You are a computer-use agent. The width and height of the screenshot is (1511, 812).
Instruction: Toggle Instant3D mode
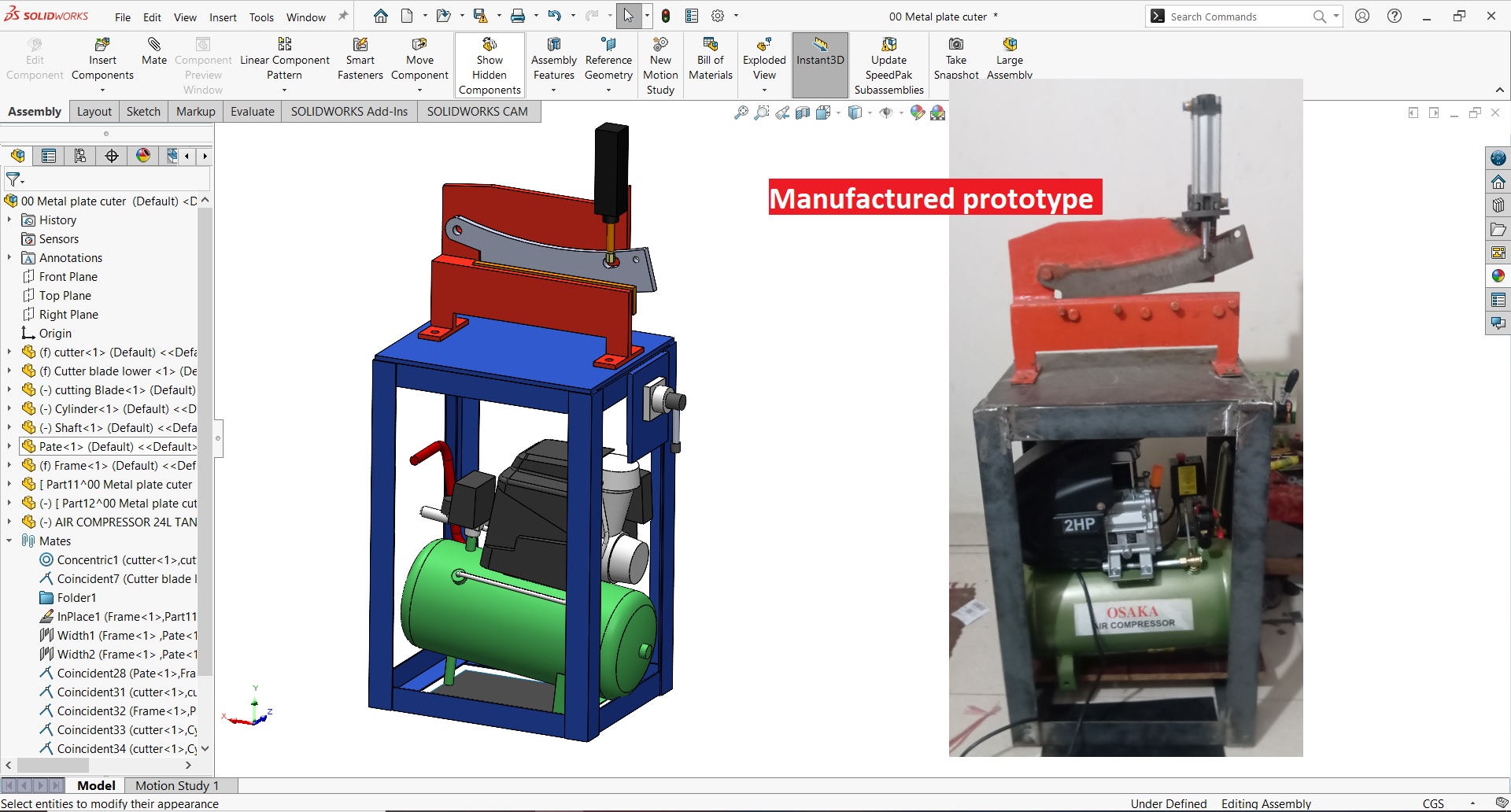point(820,65)
